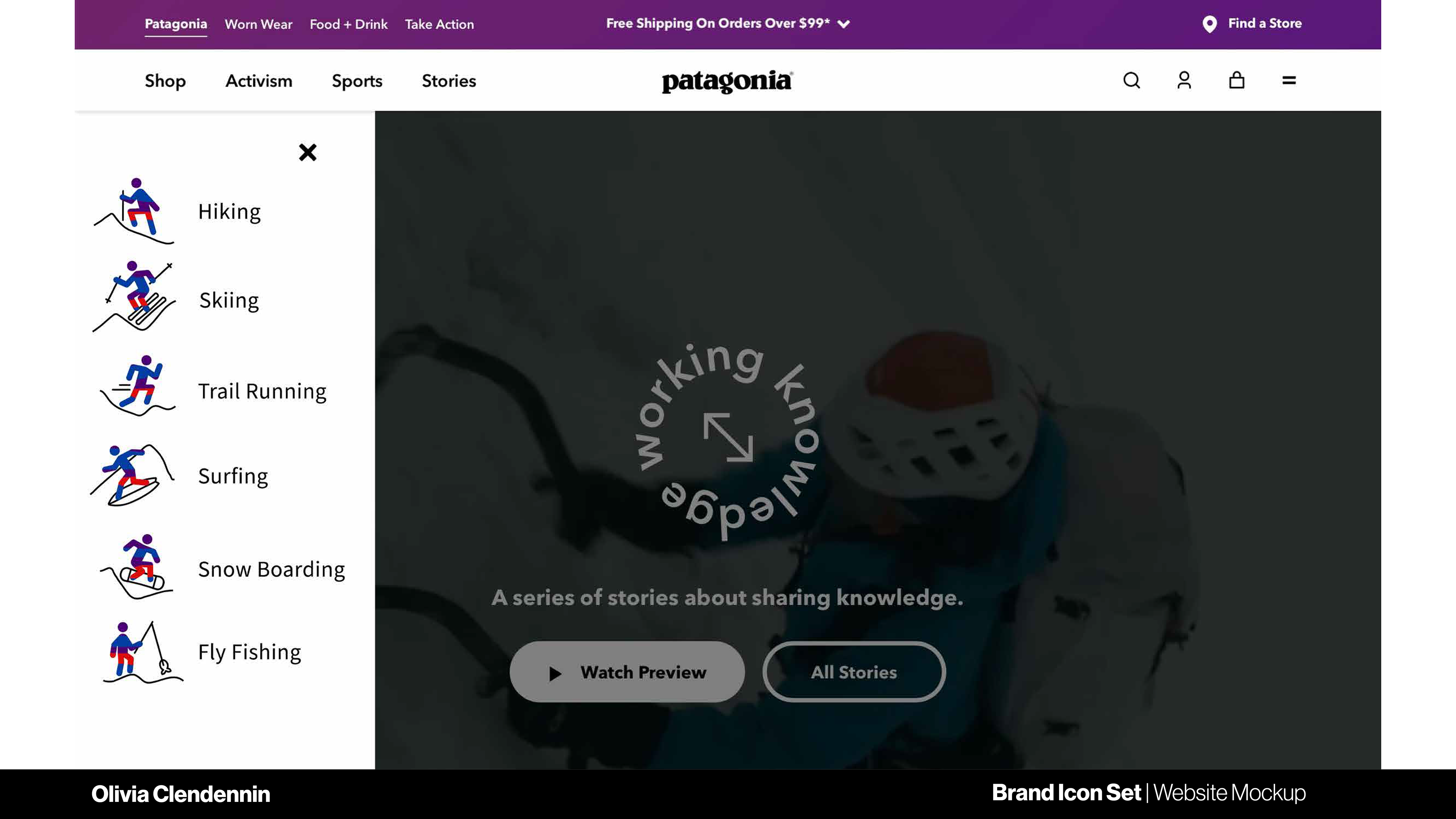Click the Trail Running figure icon
This screenshot has width=1456, height=819.
tap(137, 386)
